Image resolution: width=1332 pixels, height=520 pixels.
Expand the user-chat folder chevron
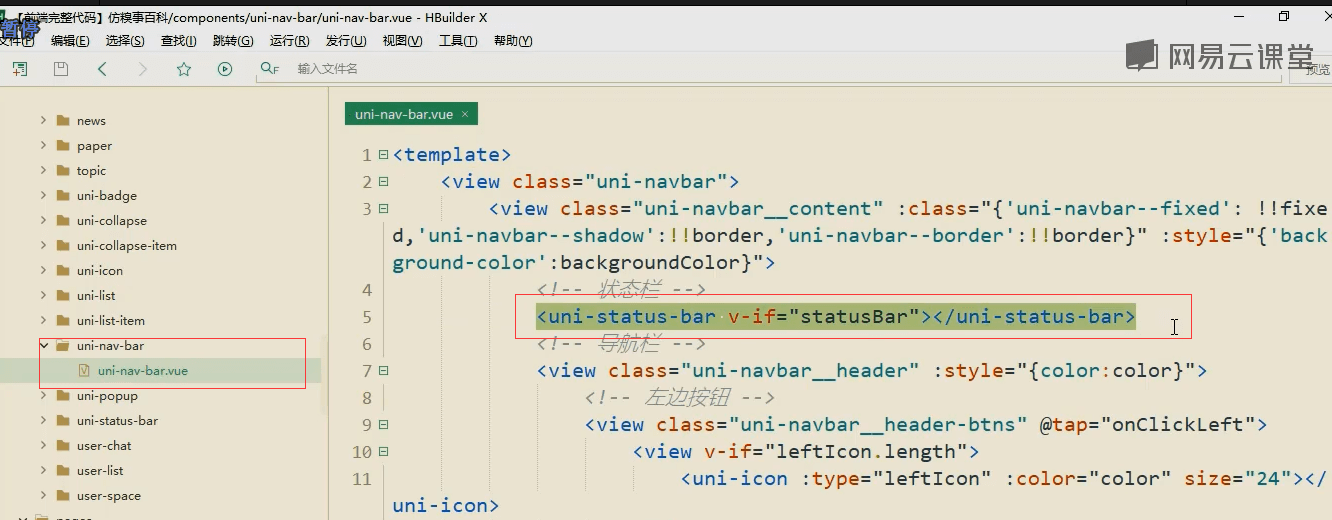[x=43, y=445]
